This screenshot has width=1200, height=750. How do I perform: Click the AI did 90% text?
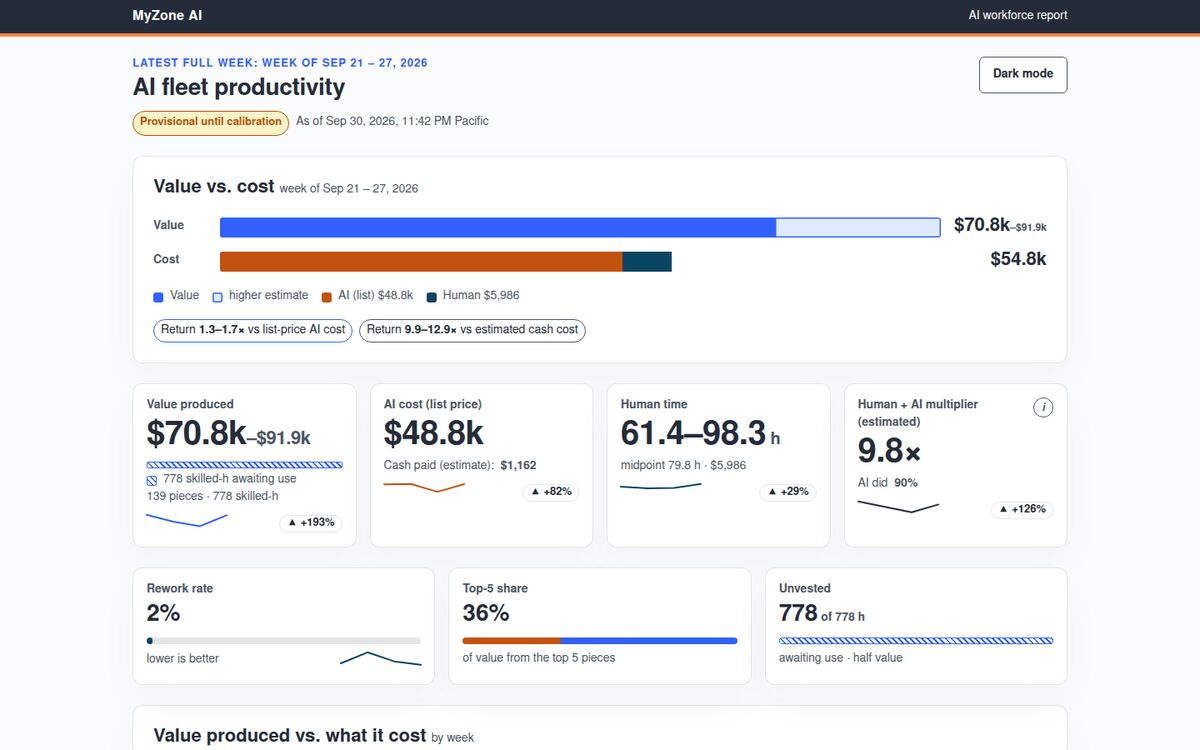pos(887,483)
